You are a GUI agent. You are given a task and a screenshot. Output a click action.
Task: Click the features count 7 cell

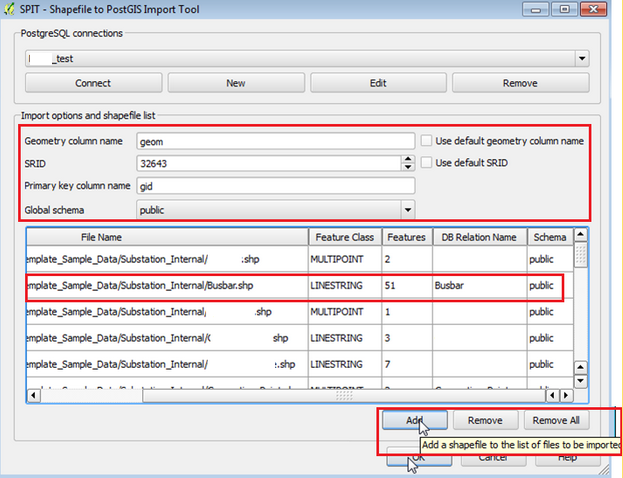click(x=407, y=364)
